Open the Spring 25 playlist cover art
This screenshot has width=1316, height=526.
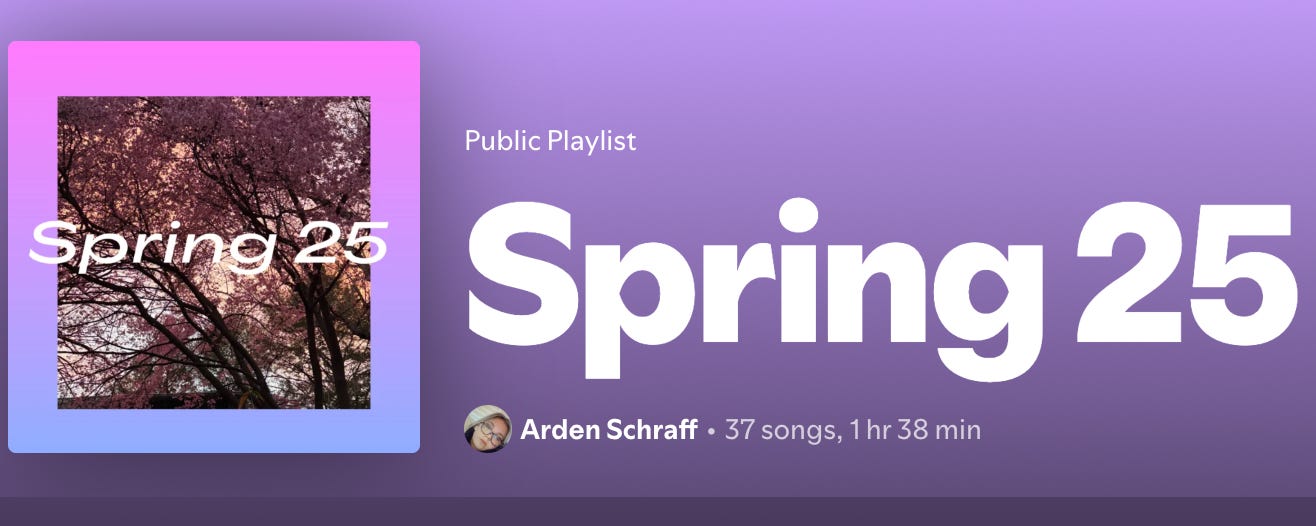[x=214, y=247]
